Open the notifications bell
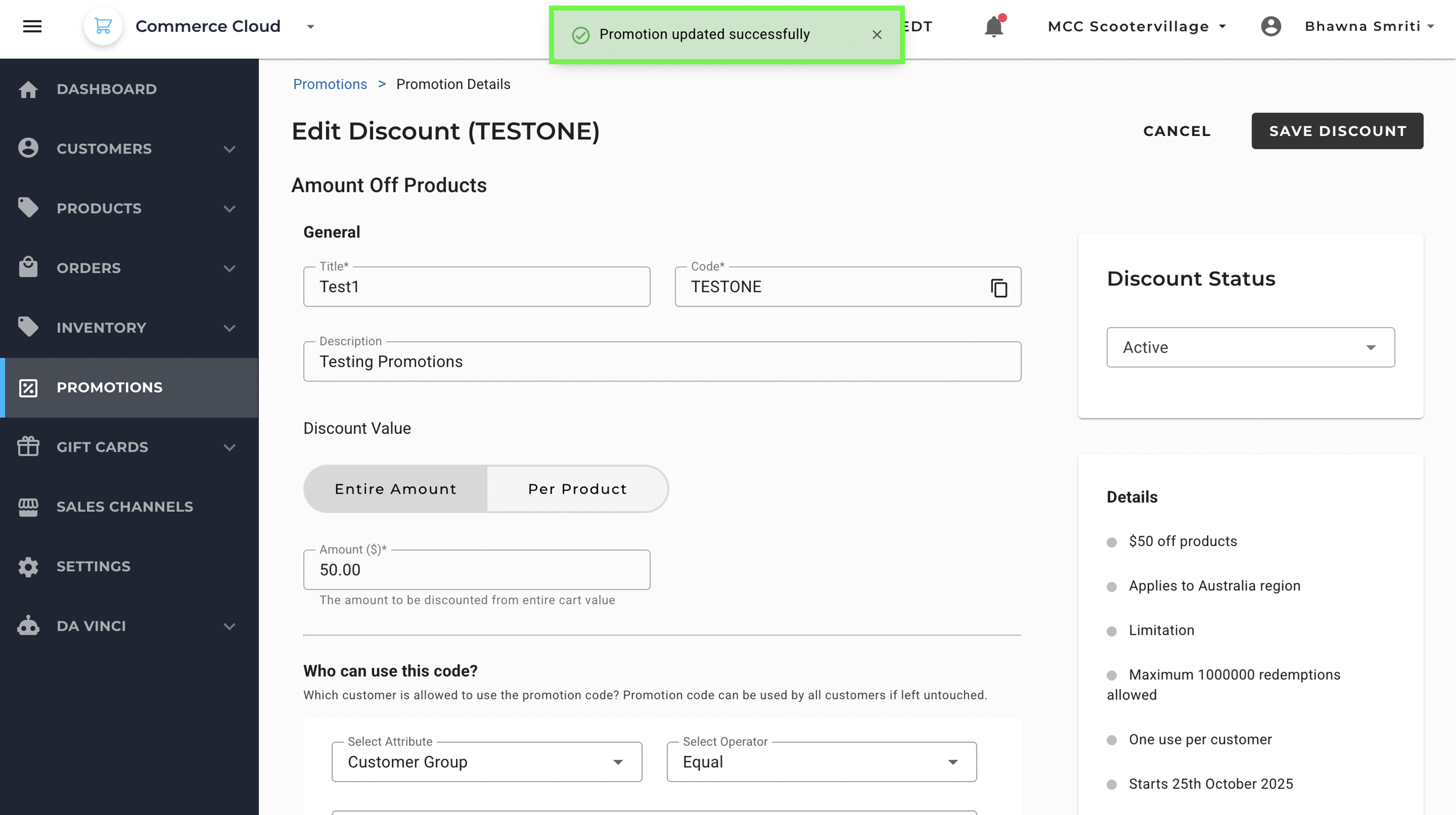 (x=994, y=27)
